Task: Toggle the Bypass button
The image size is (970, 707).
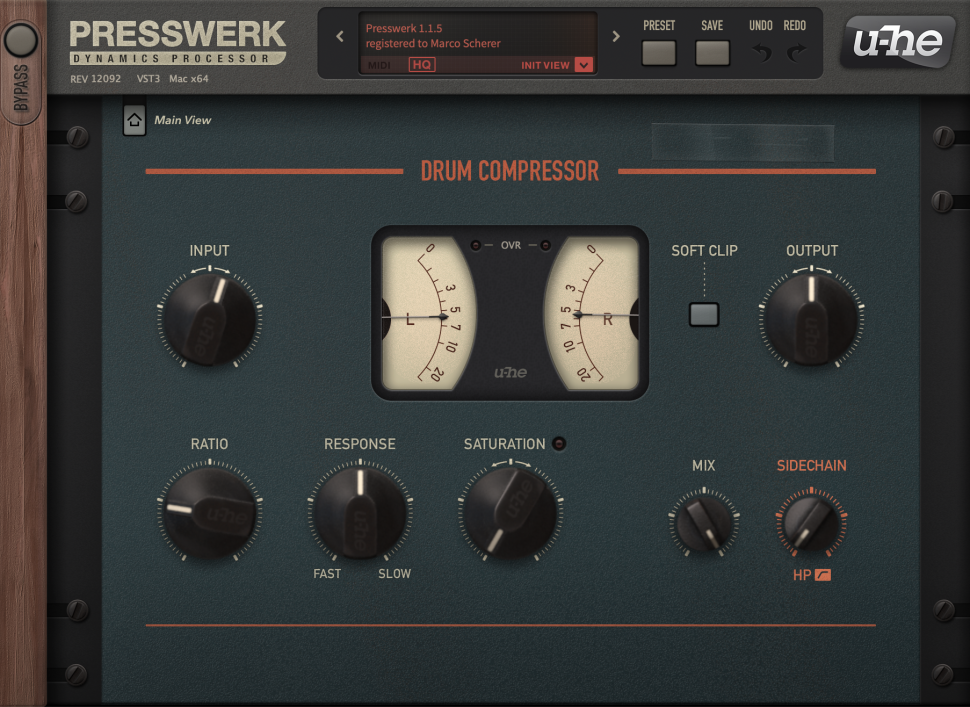Action: point(21,41)
